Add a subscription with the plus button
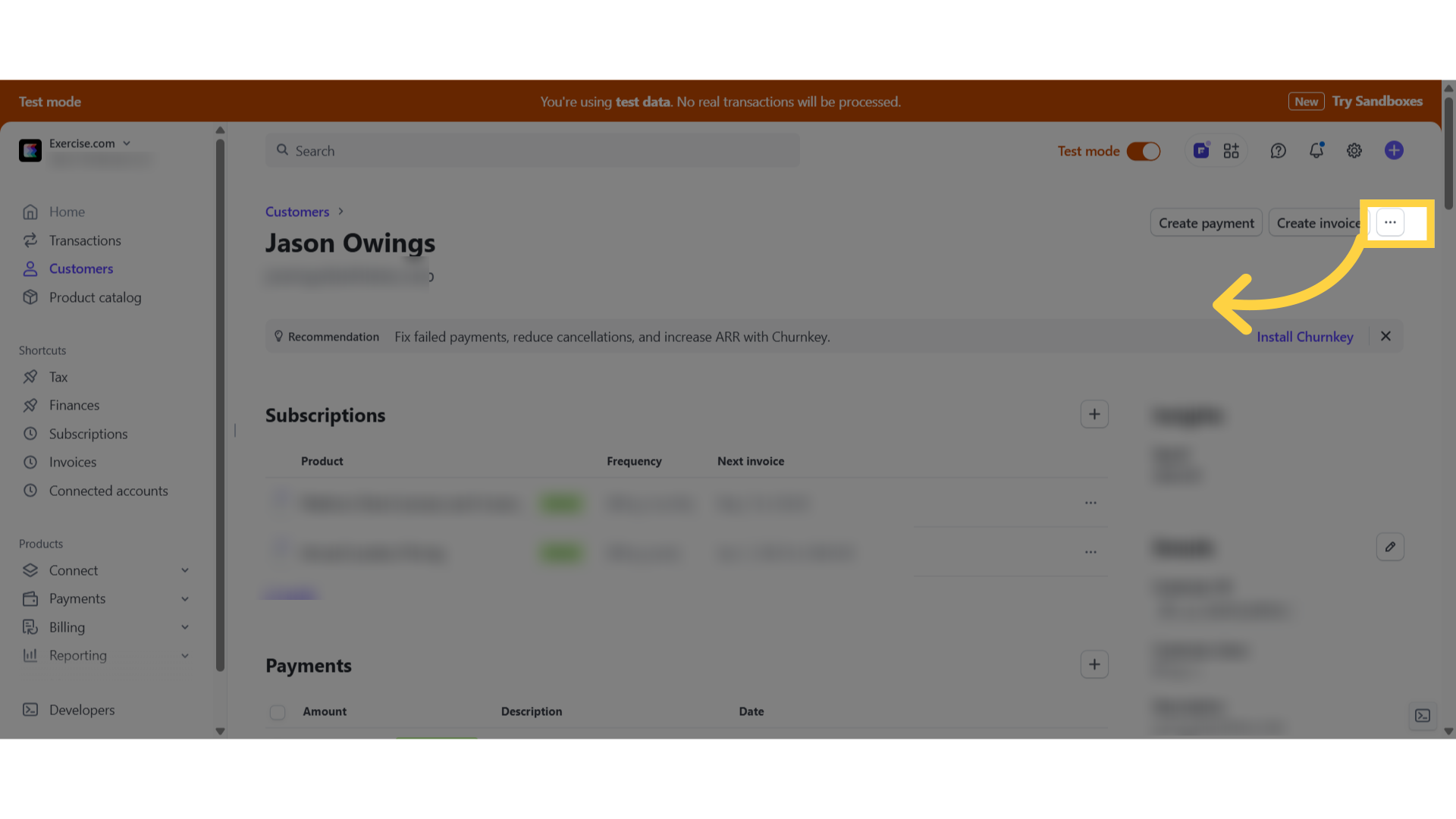Image resolution: width=1456 pixels, height=819 pixels. (1094, 414)
